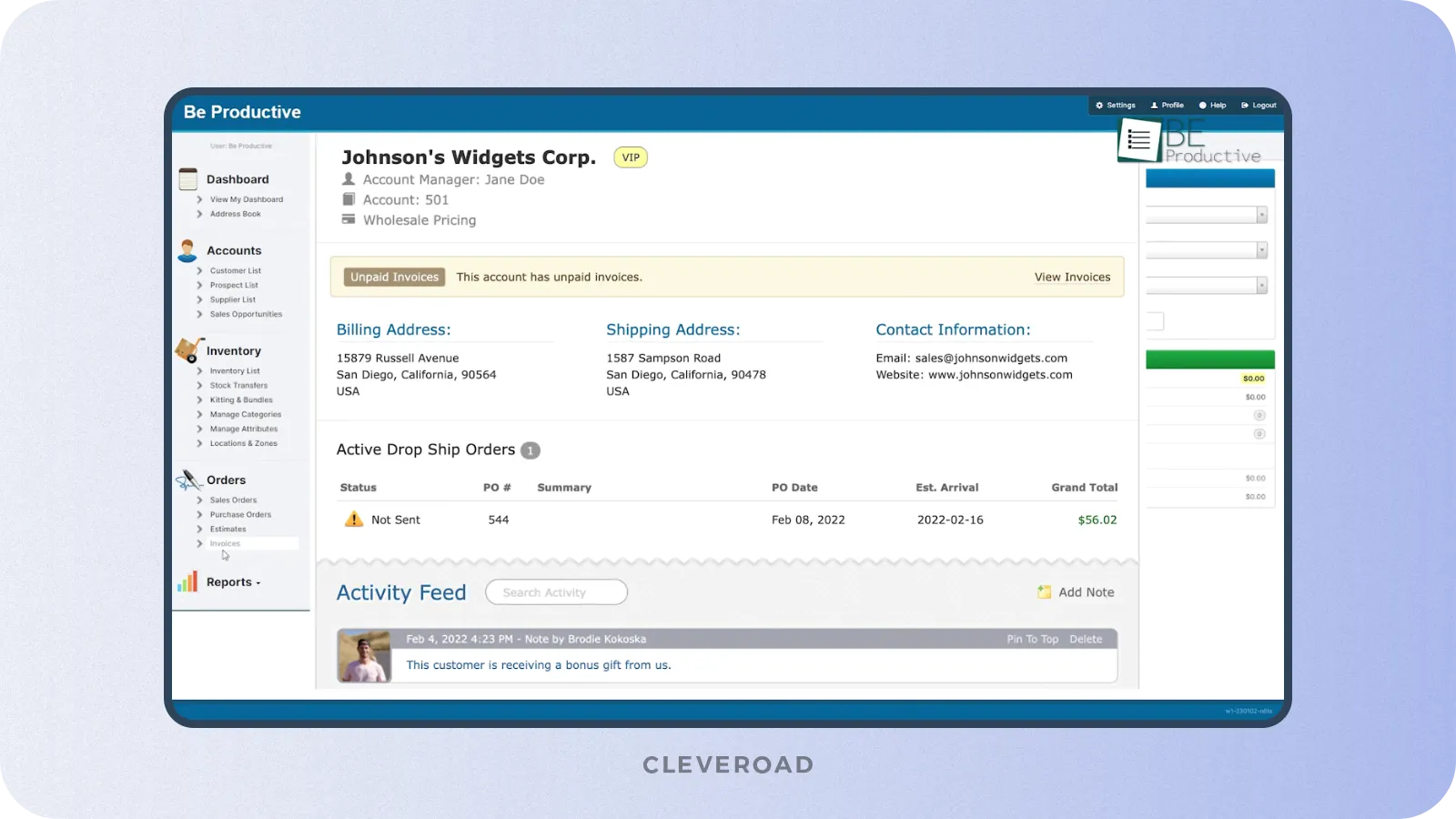
Task: Open the first dropdown in the right panel
Action: pyautogui.click(x=1260, y=215)
